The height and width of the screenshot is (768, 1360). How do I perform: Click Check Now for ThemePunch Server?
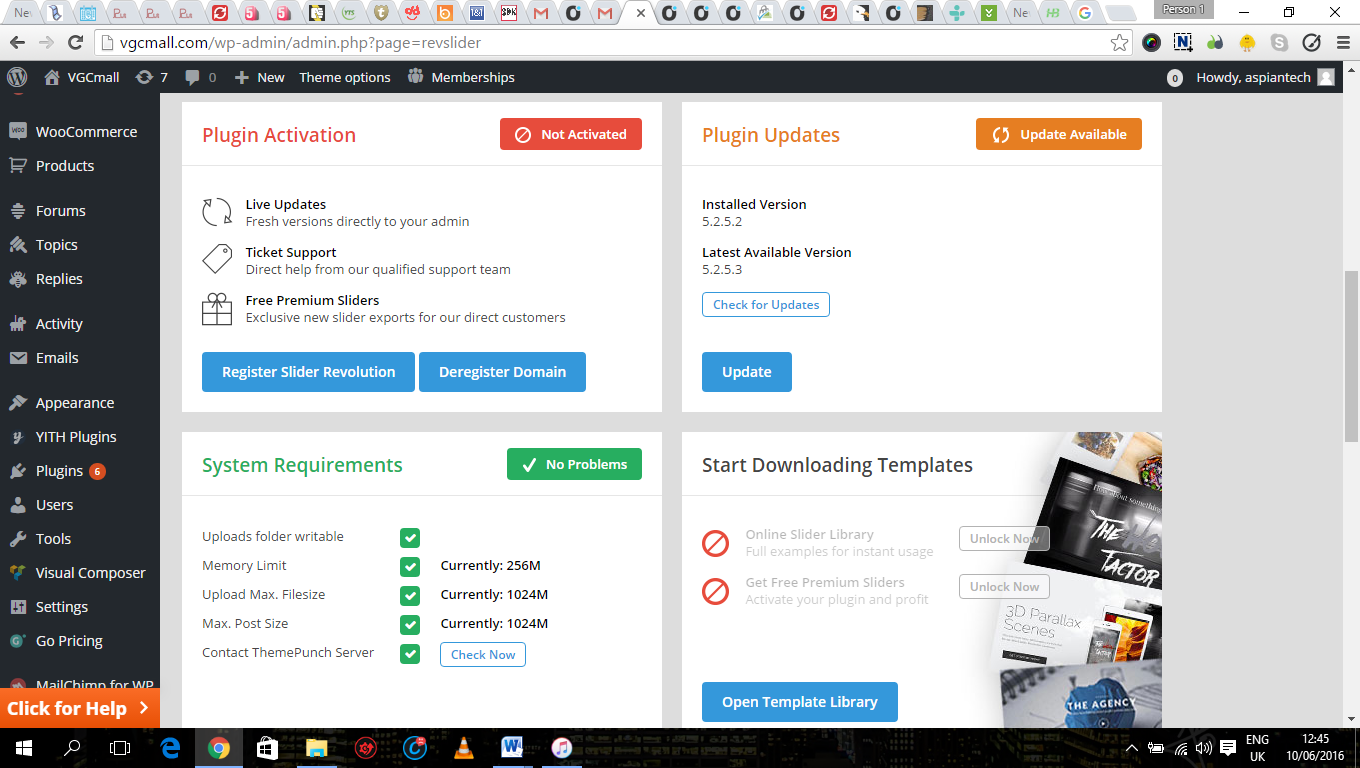[483, 655]
